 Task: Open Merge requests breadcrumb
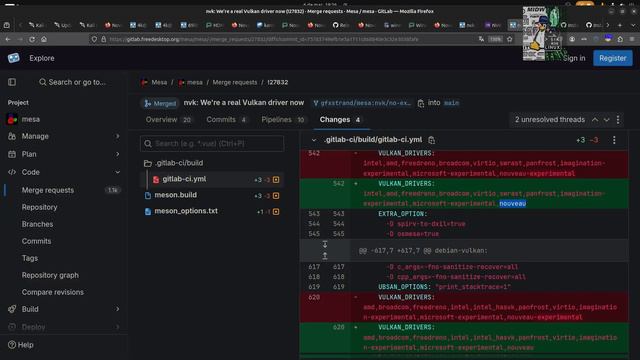235,82
